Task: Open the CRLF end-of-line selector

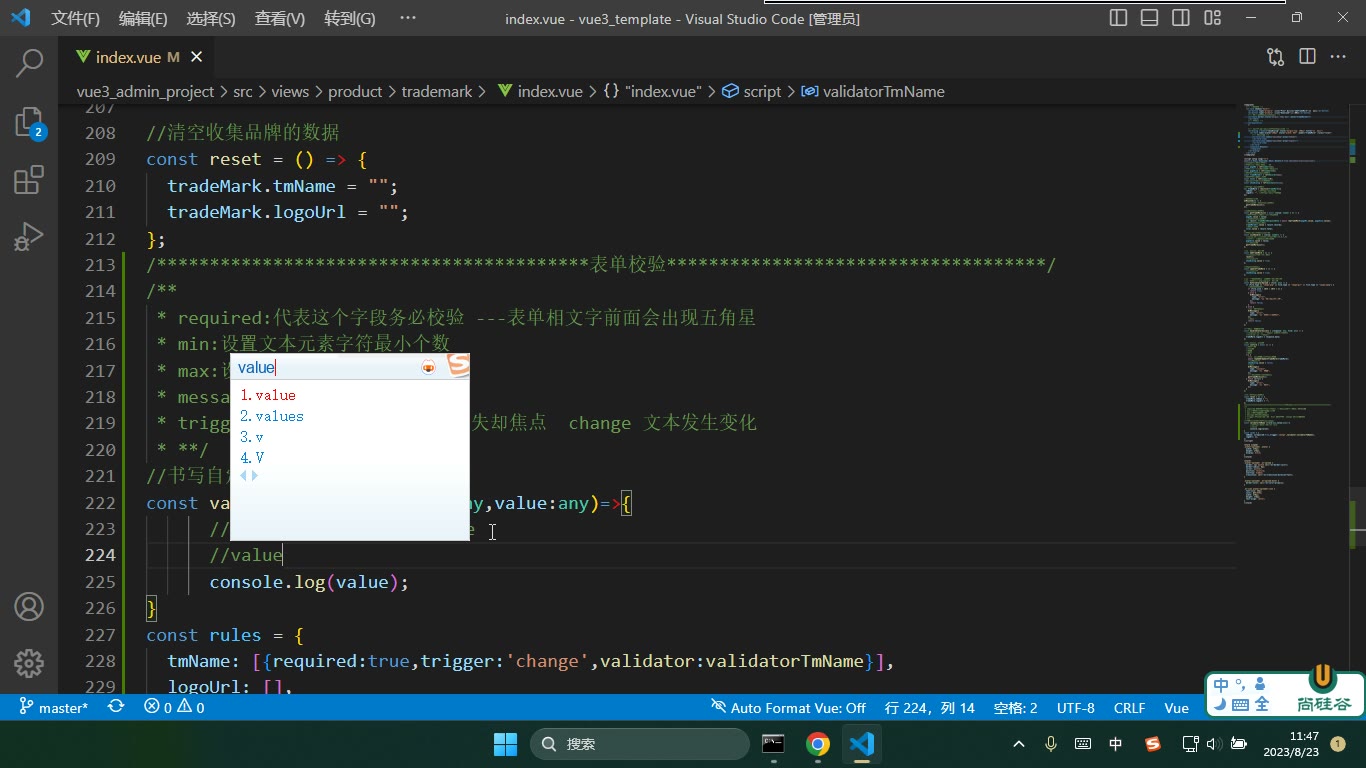Action: click(1130, 707)
